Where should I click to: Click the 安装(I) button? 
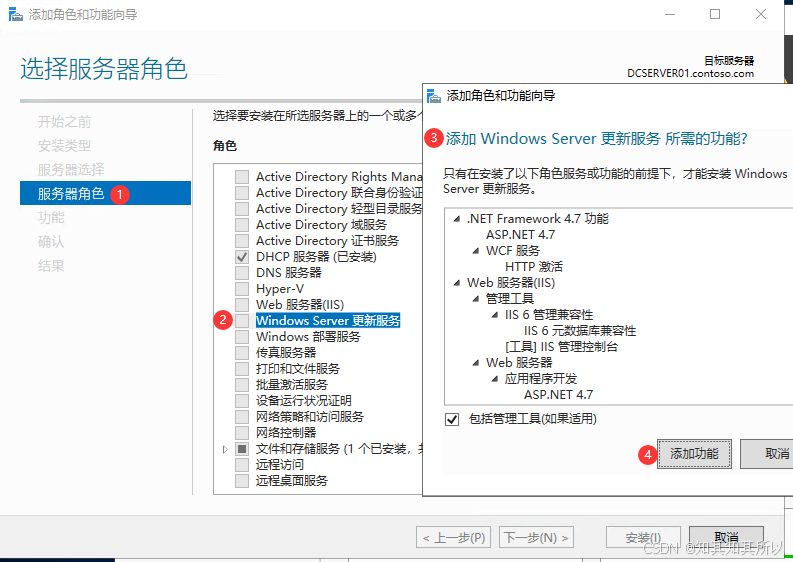(x=643, y=538)
